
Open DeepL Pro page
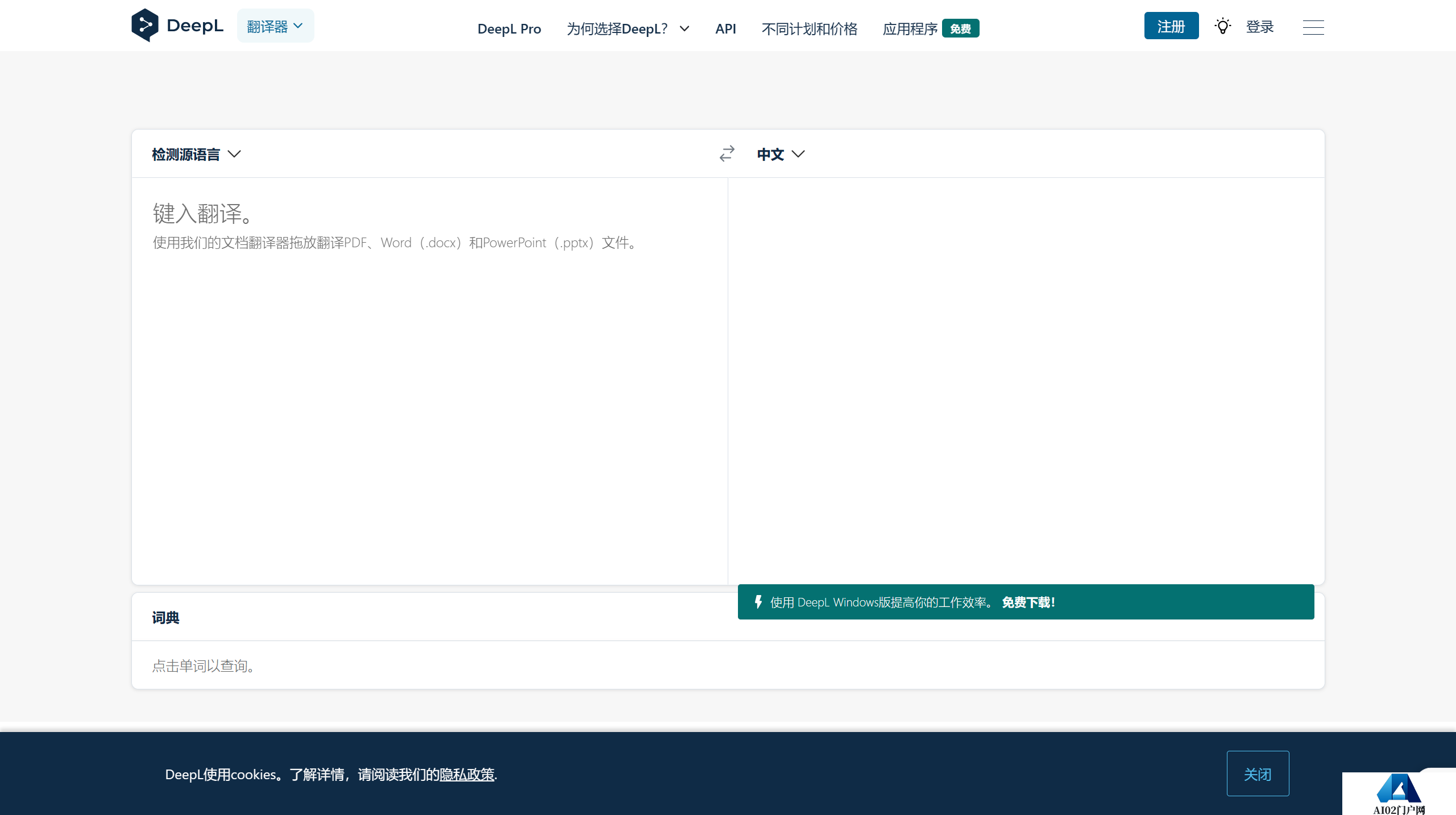509,28
